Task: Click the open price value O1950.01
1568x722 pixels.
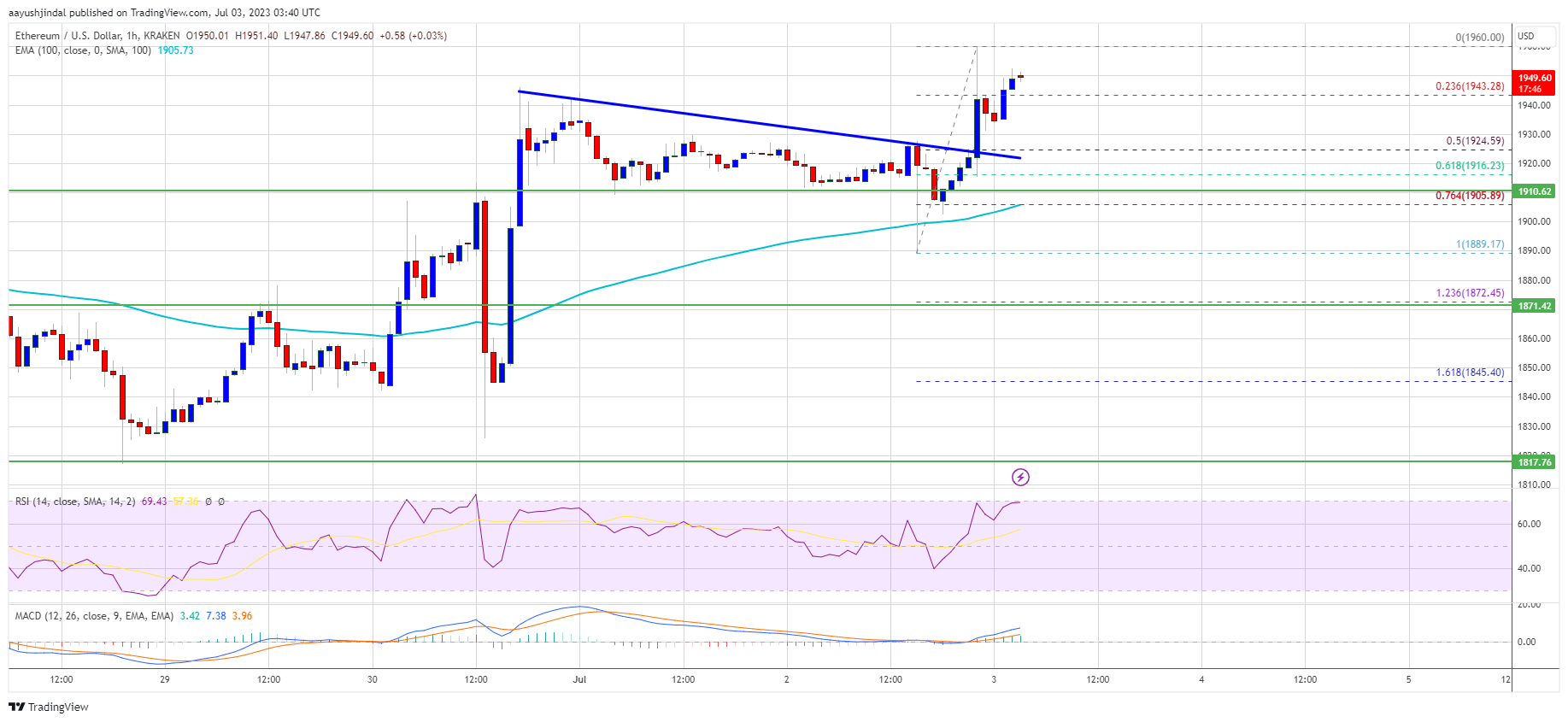Action: pyautogui.click(x=208, y=36)
